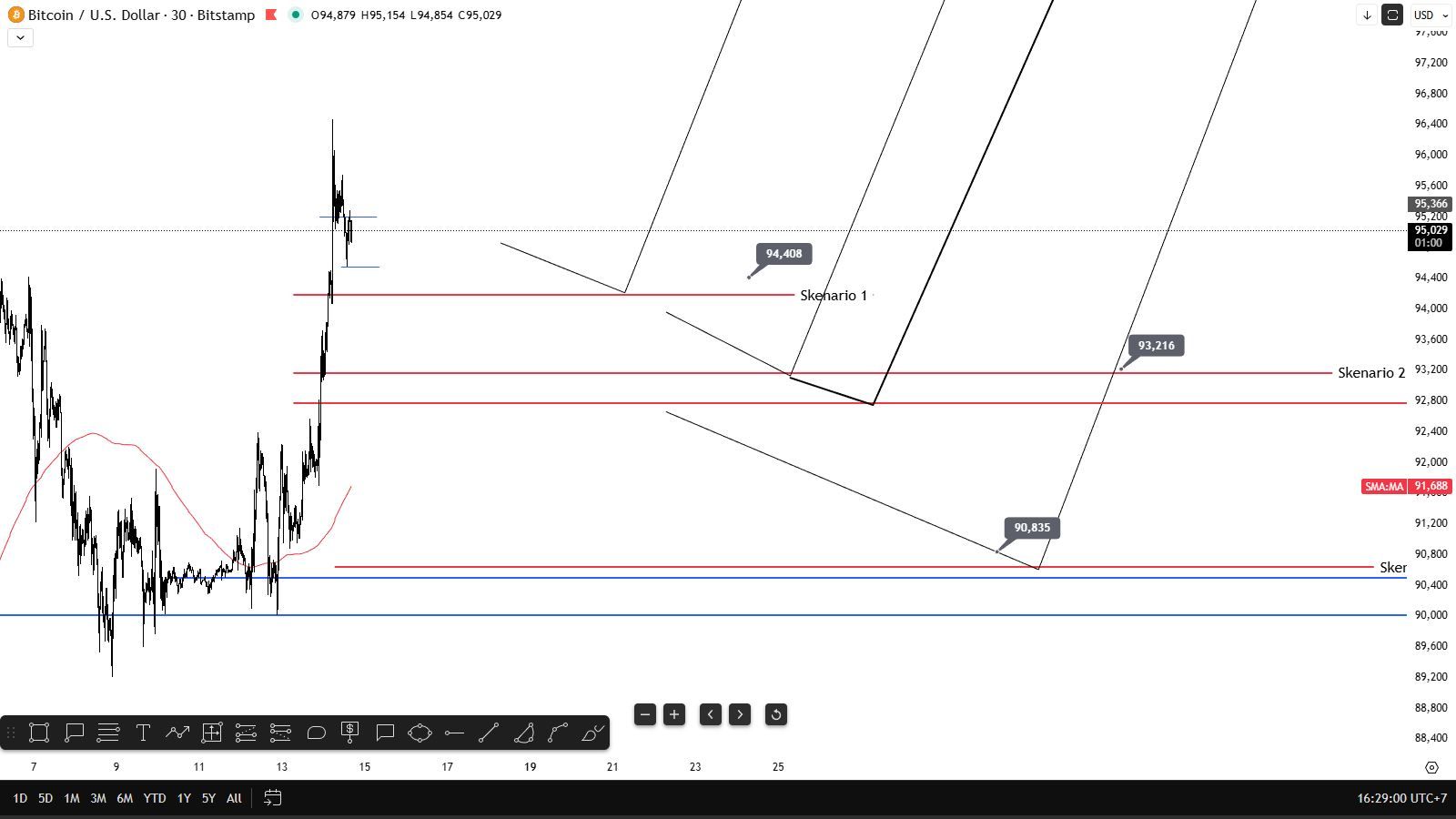Switch to the YTD time range
Image resolution: width=1456 pixels, height=819 pixels.
click(154, 798)
